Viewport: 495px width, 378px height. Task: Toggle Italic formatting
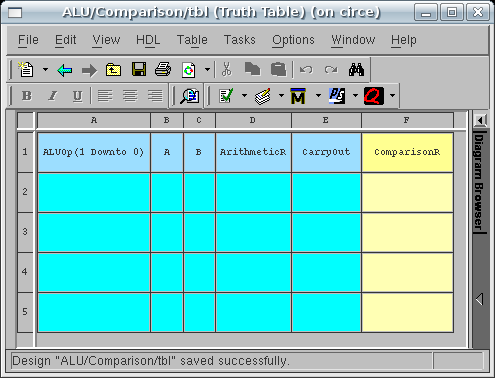click(x=52, y=96)
